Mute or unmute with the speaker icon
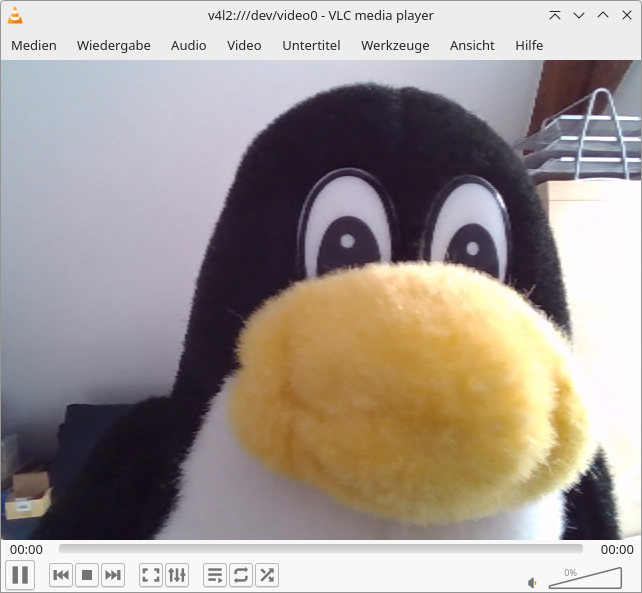The width and height of the screenshot is (642, 593). pos(532,582)
